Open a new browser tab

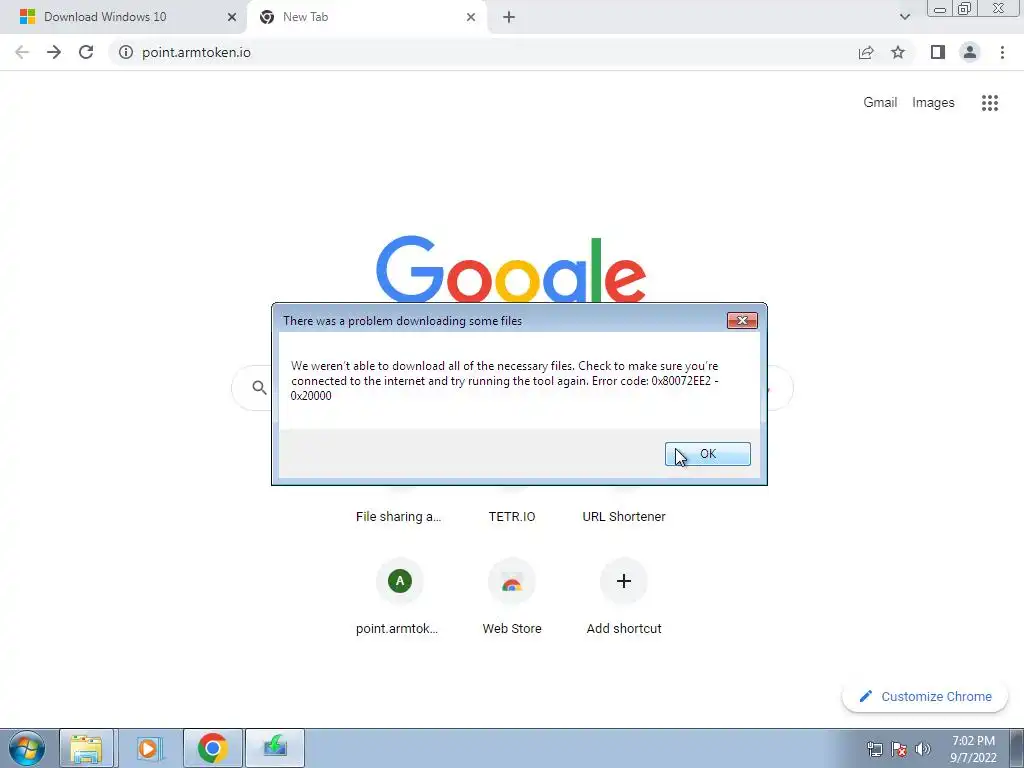pyautogui.click(x=509, y=18)
